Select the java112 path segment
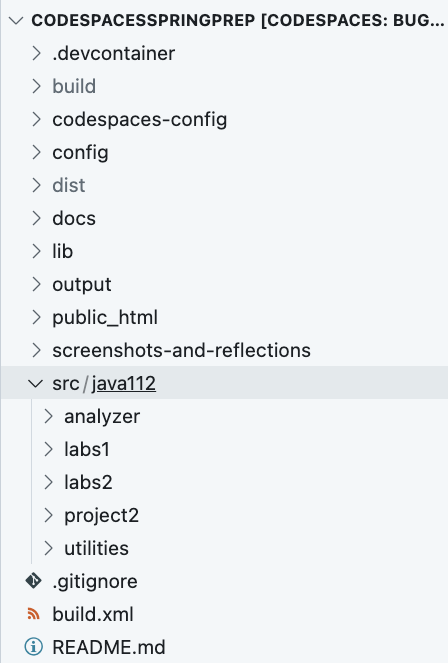 pyautogui.click(x=123, y=384)
